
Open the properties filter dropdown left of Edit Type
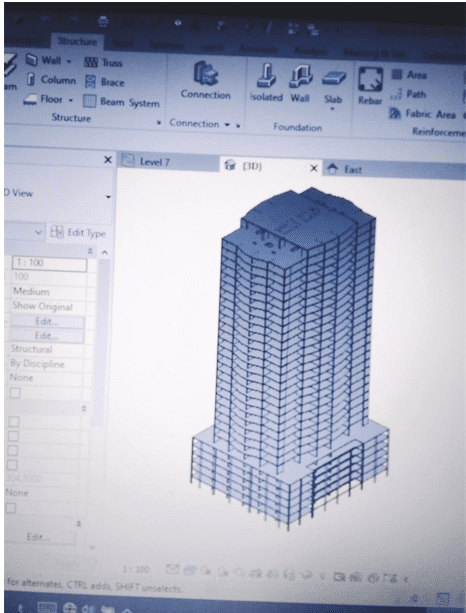point(38,232)
